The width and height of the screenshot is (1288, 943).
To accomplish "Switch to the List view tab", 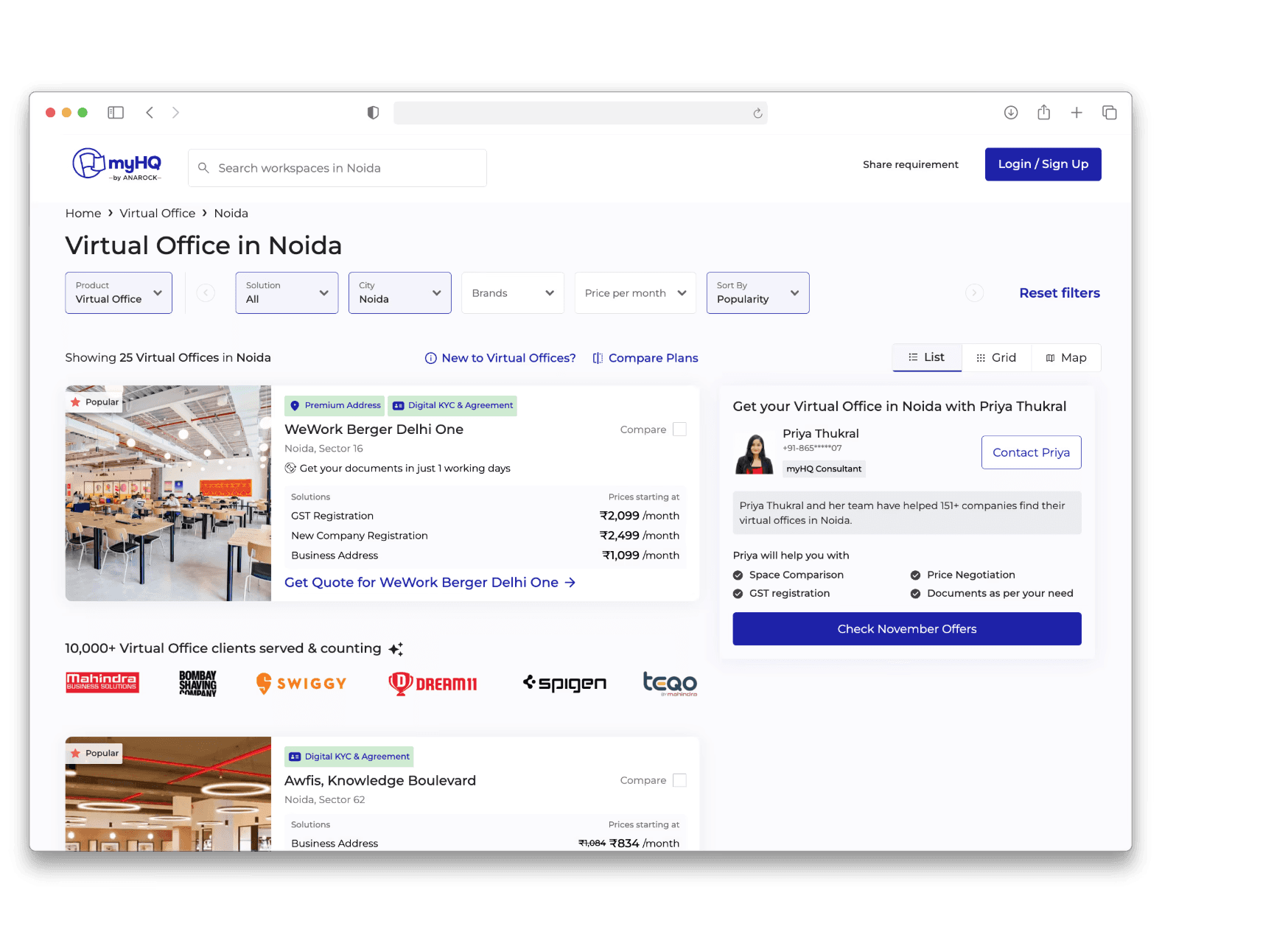I will [x=927, y=357].
